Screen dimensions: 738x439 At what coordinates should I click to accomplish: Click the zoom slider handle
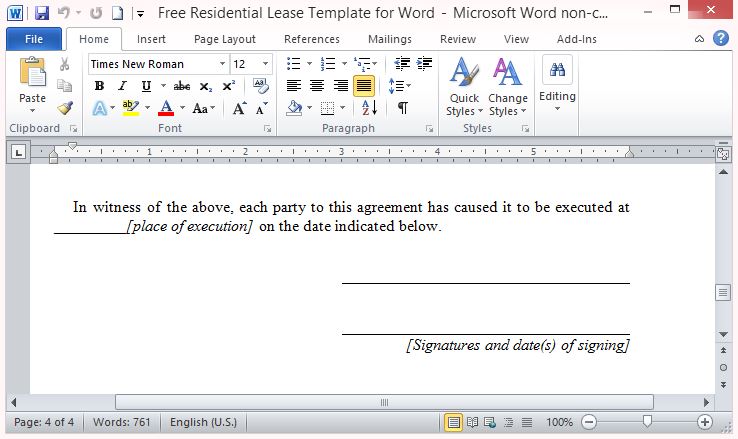647,421
